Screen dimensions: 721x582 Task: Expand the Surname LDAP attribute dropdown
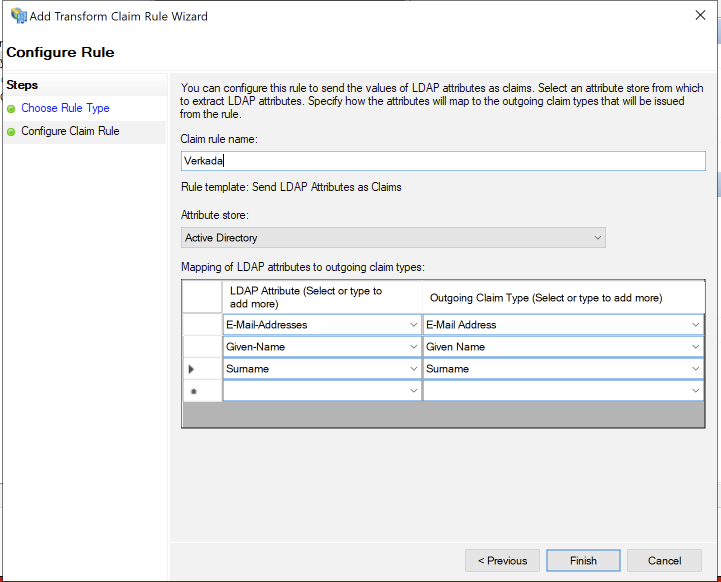(x=414, y=369)
